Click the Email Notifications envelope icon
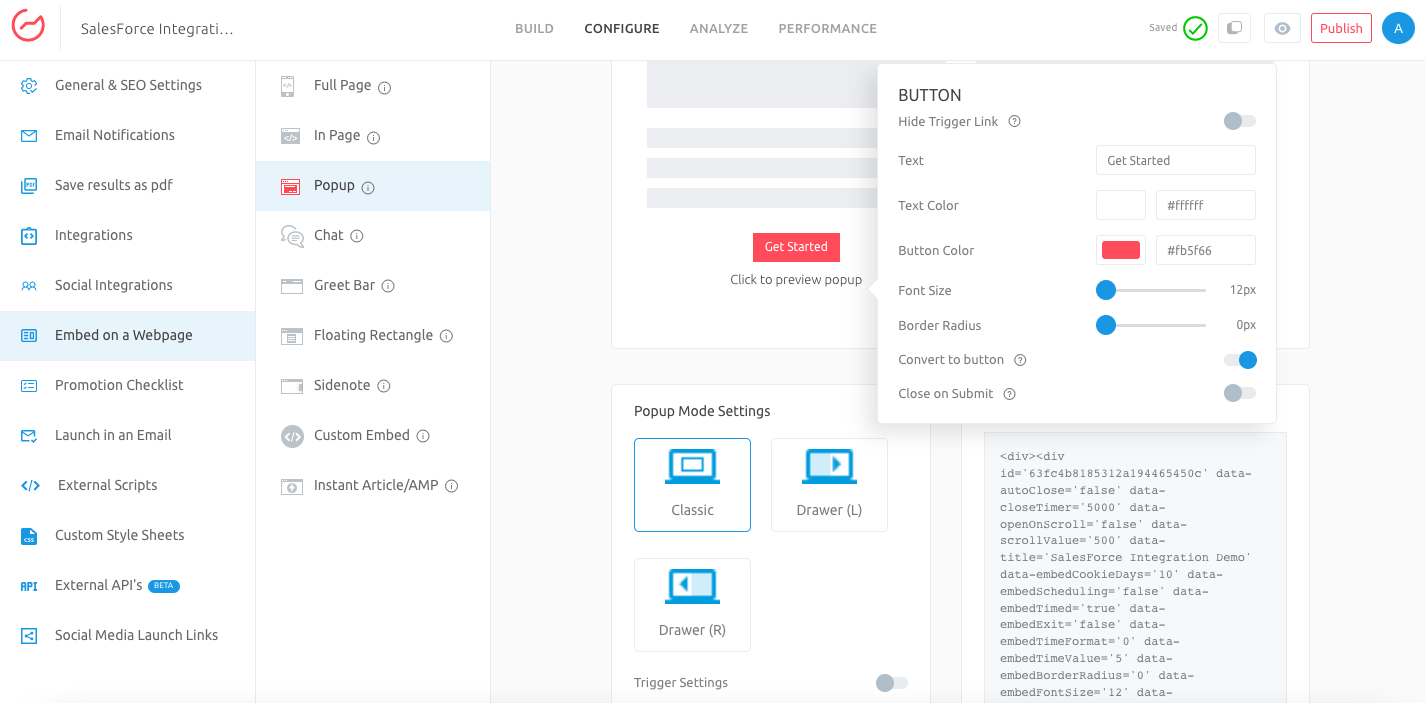This screenshot has height=703, width=1425. click(x=29, y=135)
